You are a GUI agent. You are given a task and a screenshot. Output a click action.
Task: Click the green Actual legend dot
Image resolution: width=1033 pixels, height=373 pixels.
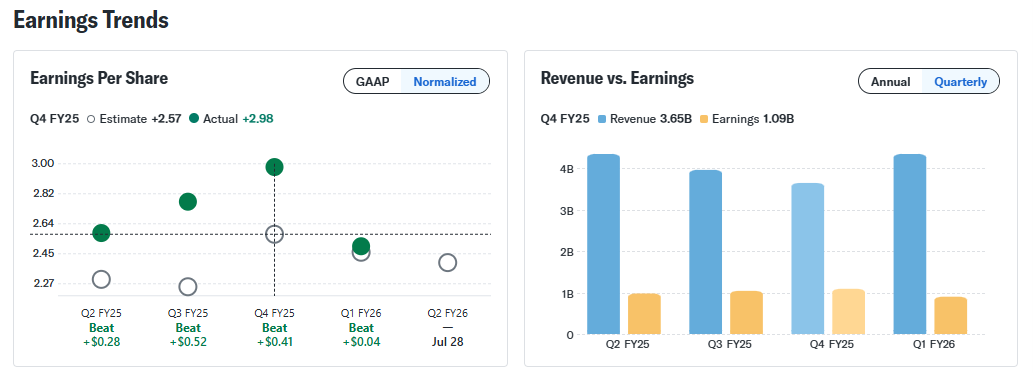(x=194, y=119)
